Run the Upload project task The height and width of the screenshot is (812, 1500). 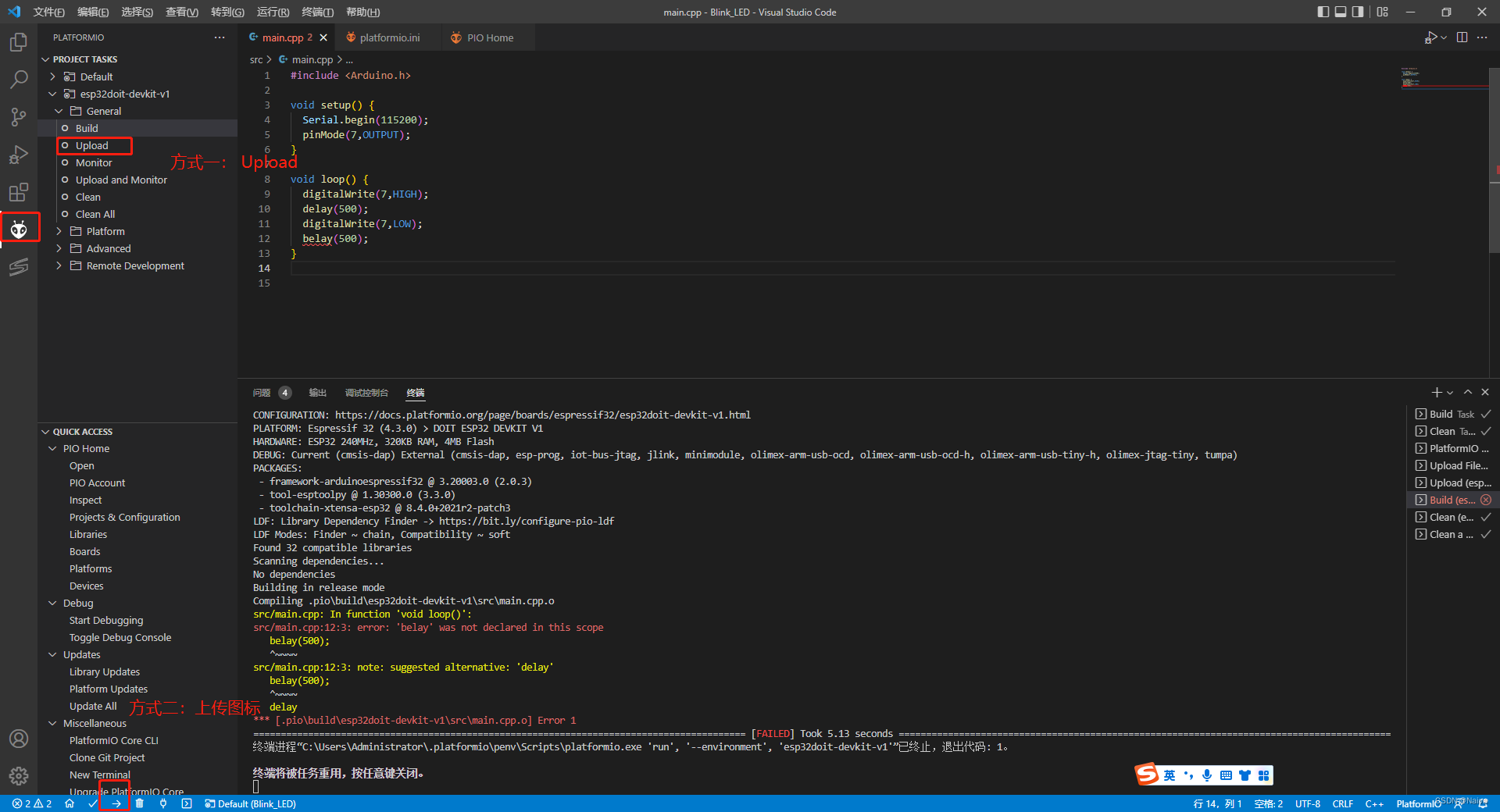tap(92, 145)
